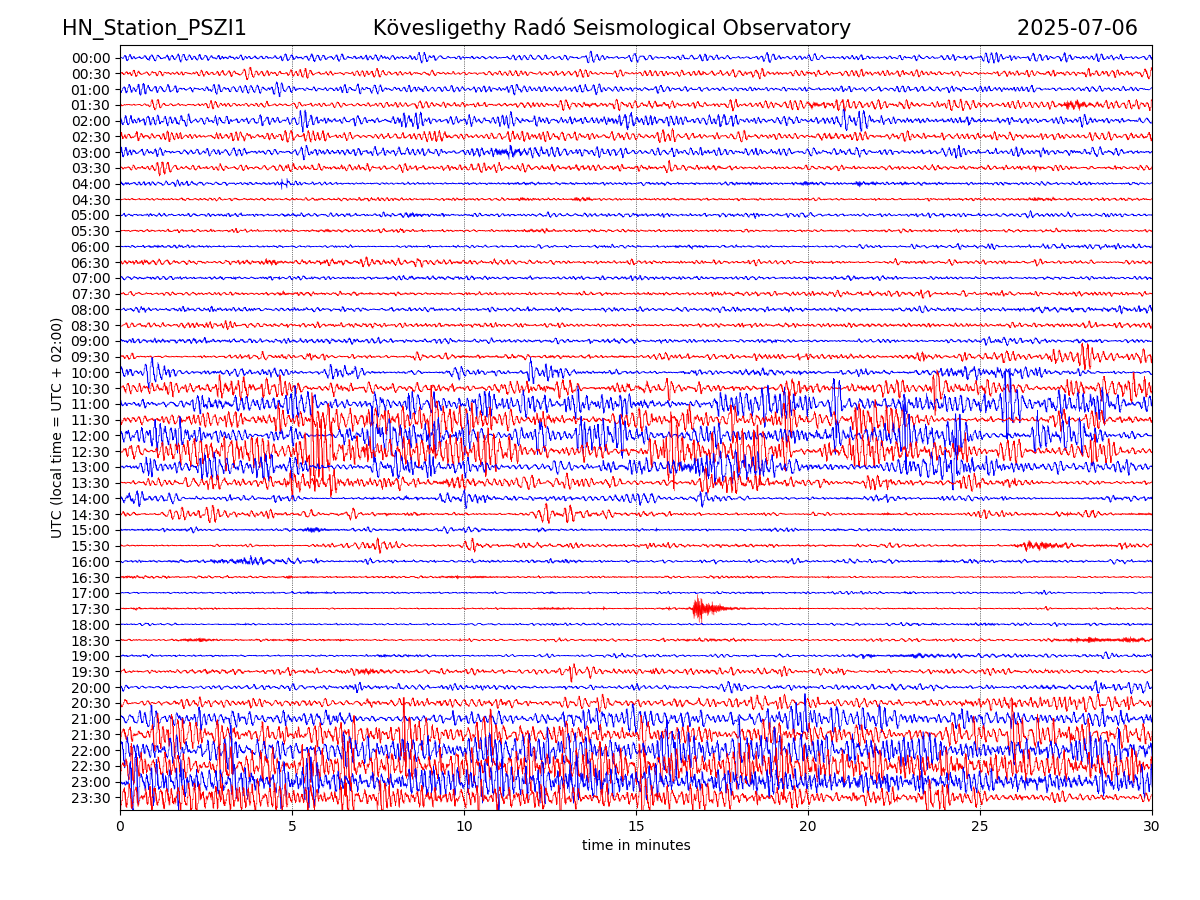Click the 2025-07-06 date label
Image resolution: width=1200 pixels, height=900 pixels.
(1077, 28)
